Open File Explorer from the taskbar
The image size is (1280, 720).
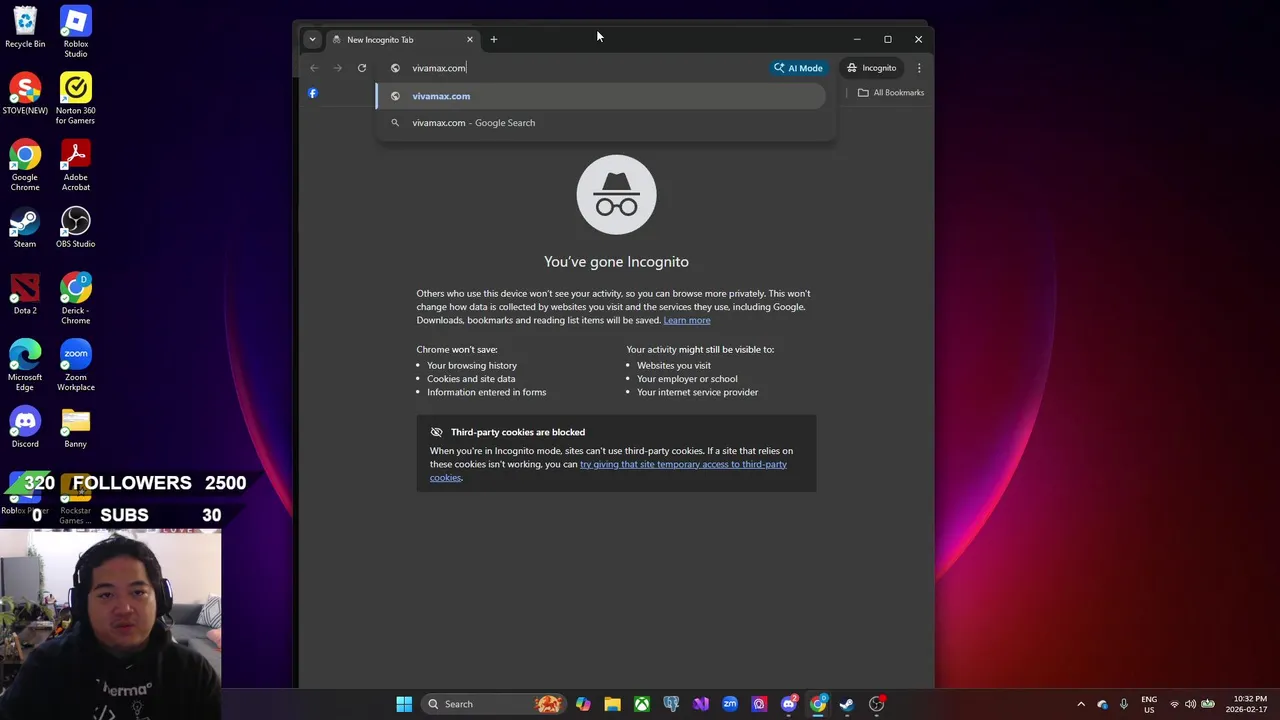coord(612,704)
